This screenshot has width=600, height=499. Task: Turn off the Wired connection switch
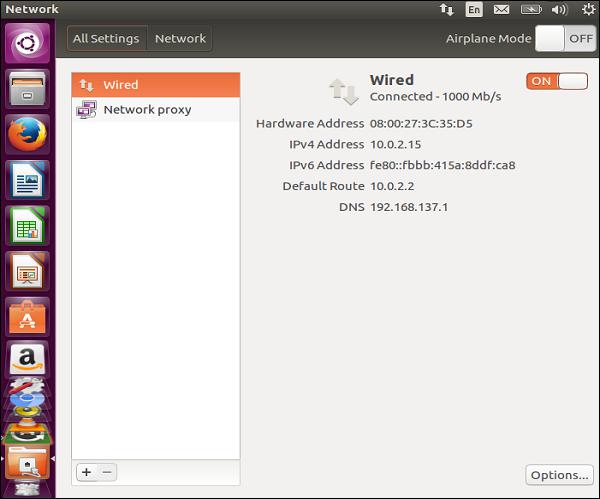557,81
